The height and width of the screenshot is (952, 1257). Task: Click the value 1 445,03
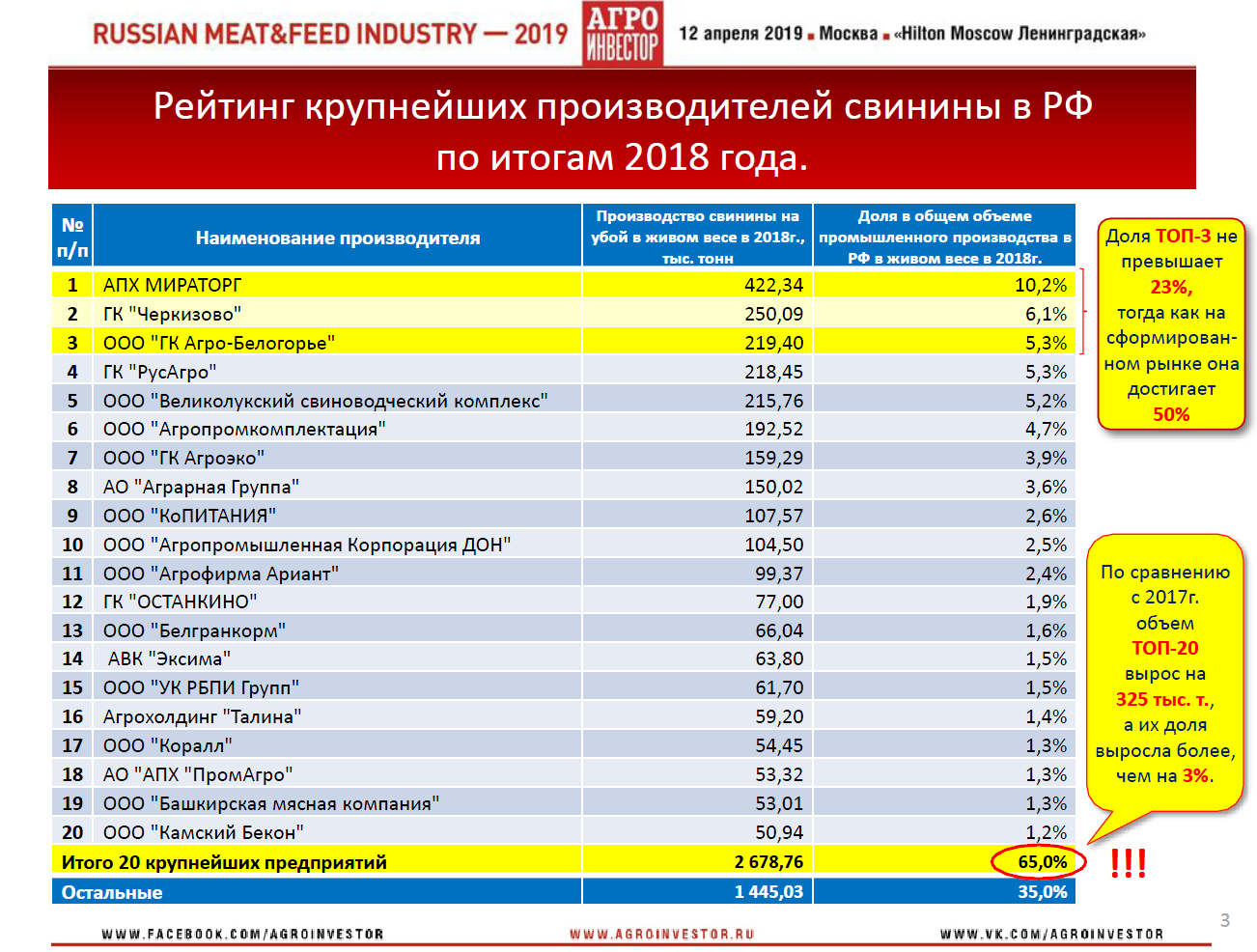pos(768,892)
